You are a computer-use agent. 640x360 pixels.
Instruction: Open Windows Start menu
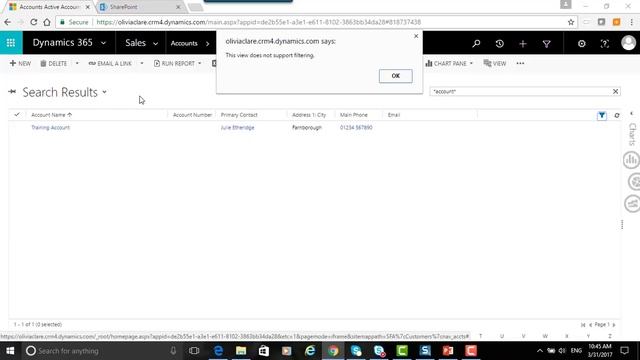(10, 351)
